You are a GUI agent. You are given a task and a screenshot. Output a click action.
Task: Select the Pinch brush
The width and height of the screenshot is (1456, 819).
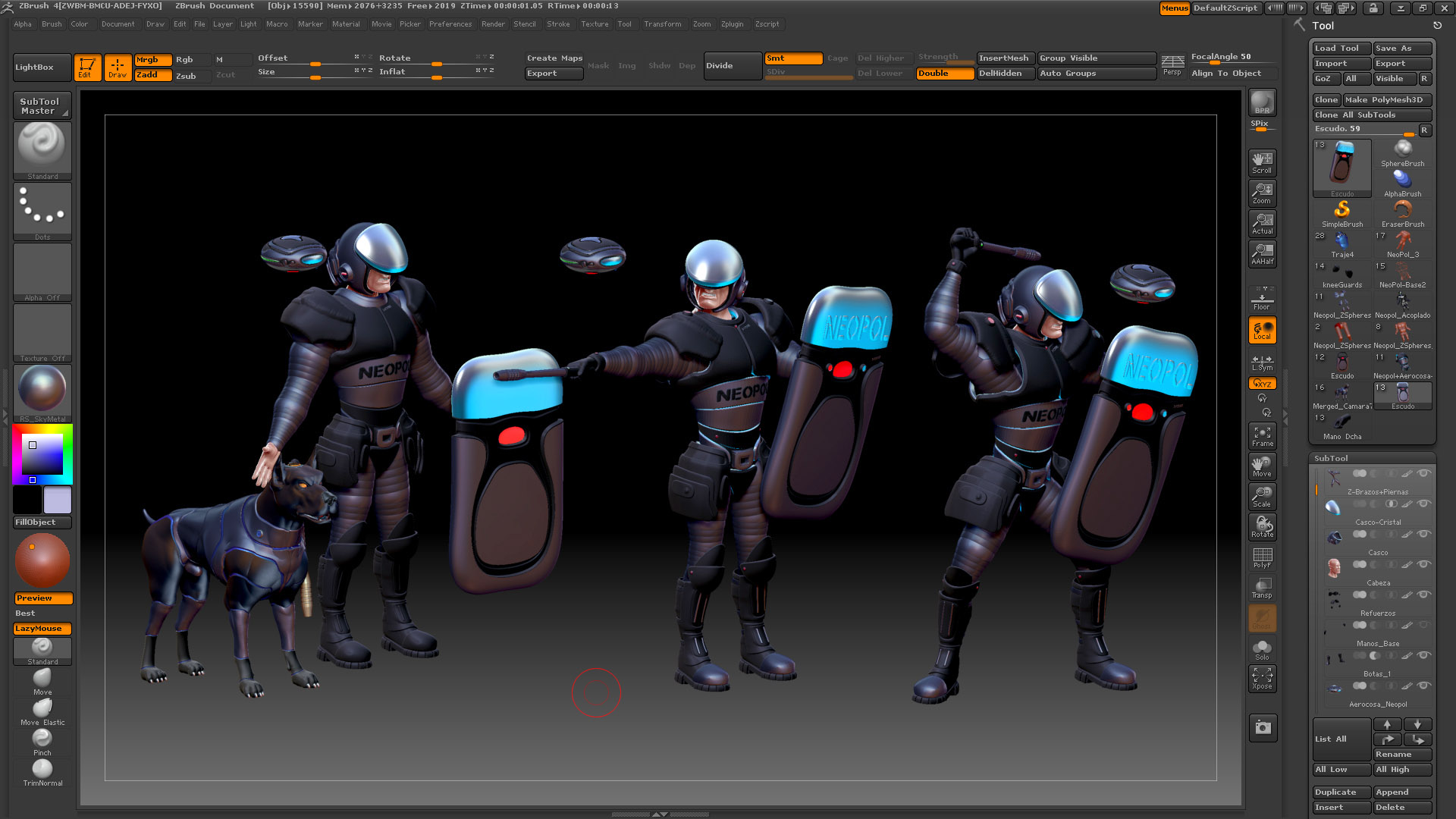pyautogui.click(x=42, y=742)
